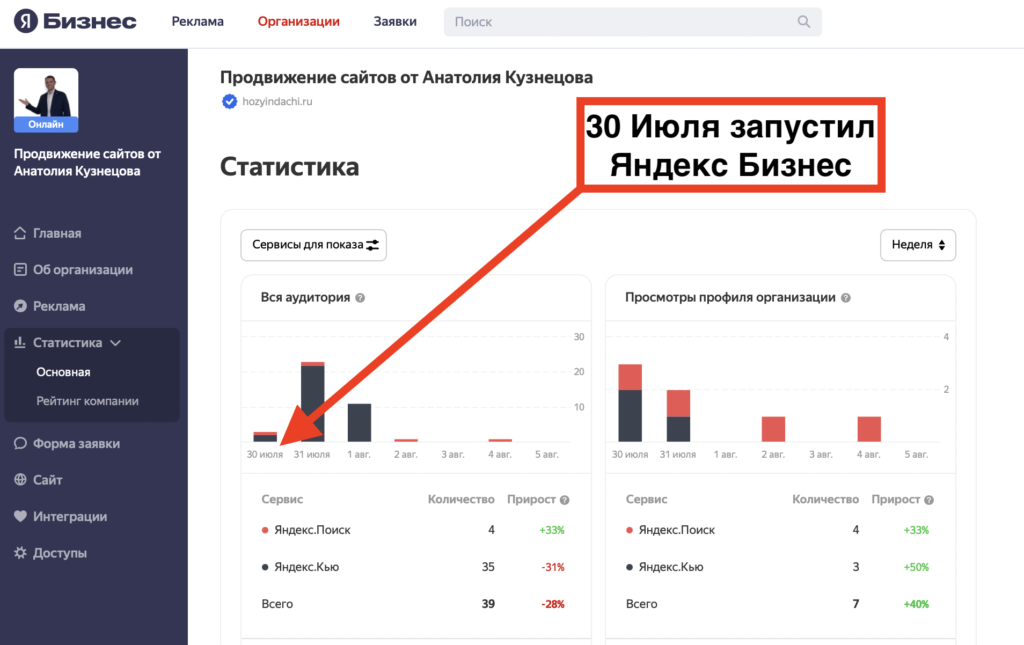Open Доступы sidebar page
The width and height of the screenshot is (1024, 645).
pyautogui.click(x=59, y=553)
